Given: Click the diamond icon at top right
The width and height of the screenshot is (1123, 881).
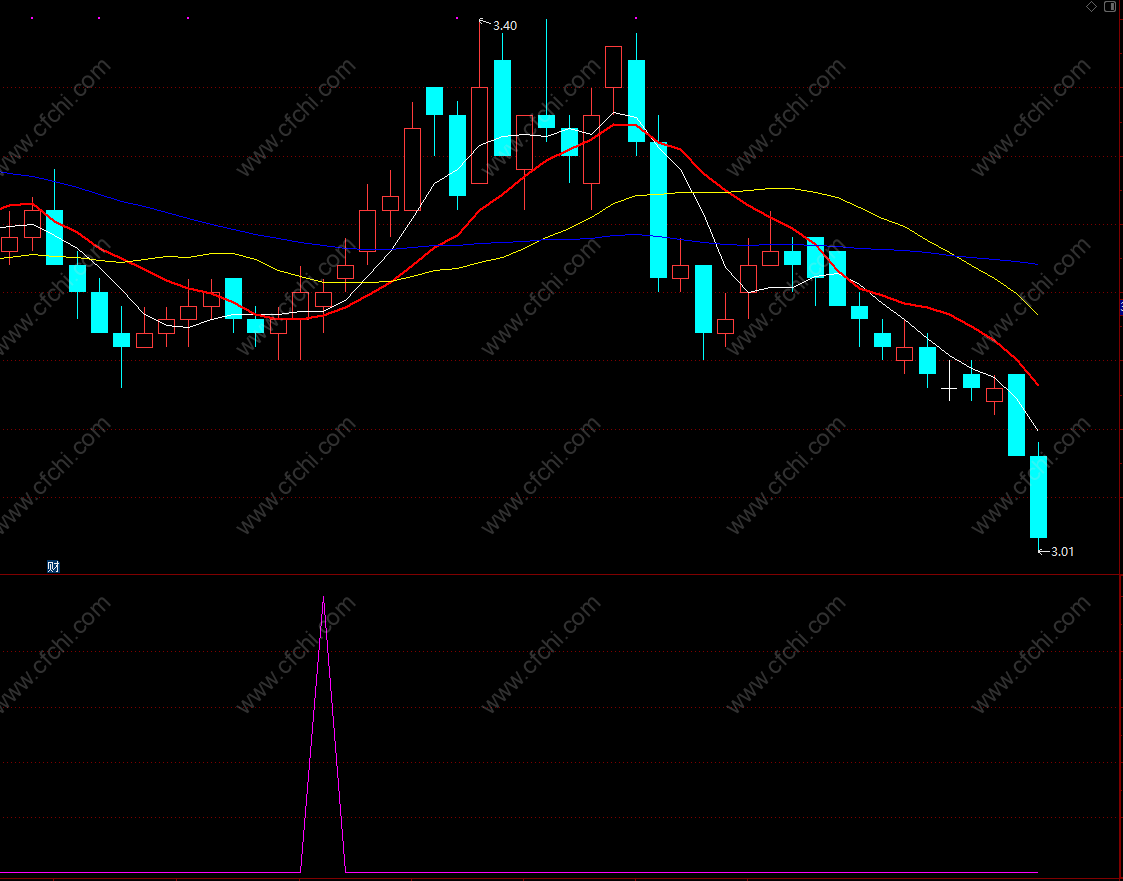Looking at the screenshot, I should click(x=1091, y=6).
